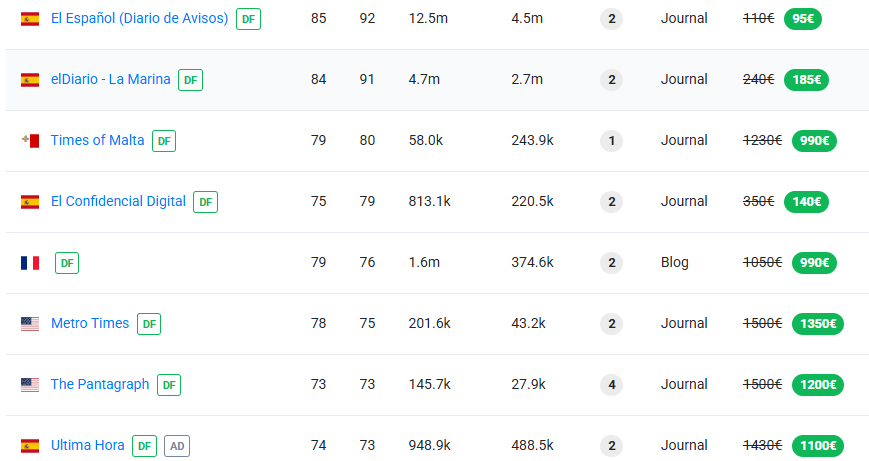The height and width of the screenshot is (461, 869).
Task: Click the 185€ price button
Action: (807, 80)
